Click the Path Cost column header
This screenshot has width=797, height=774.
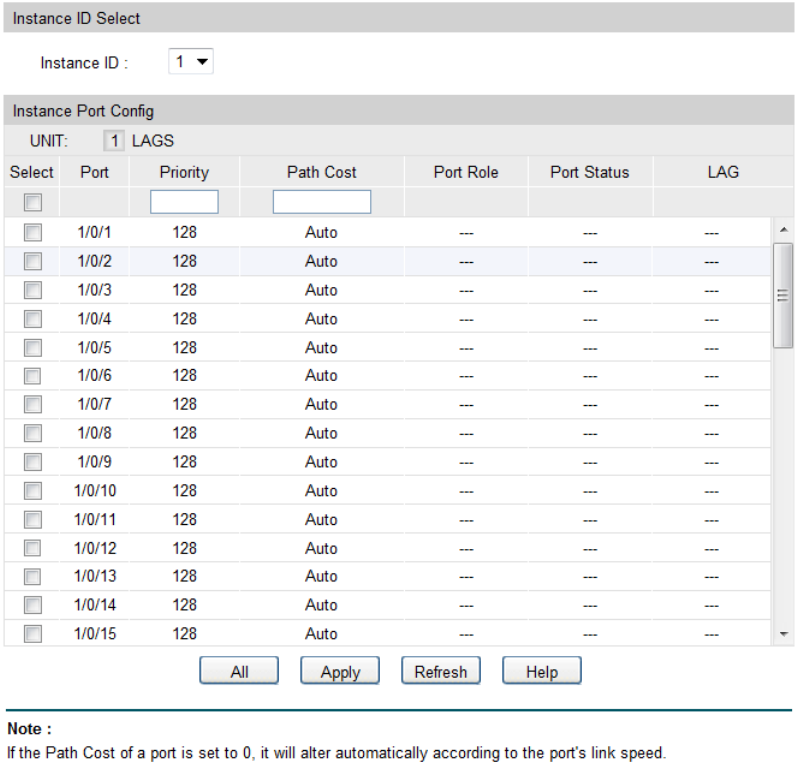(321, 172)
